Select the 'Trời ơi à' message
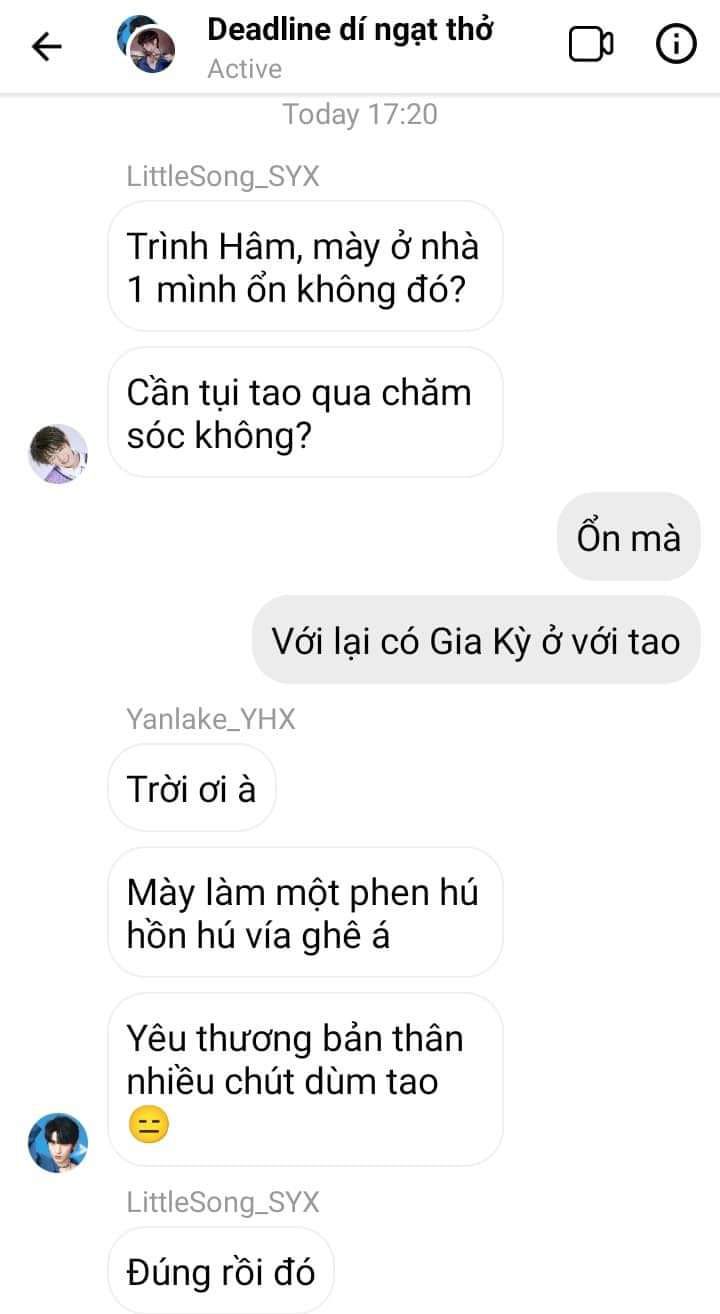The height and width of the screenshot is (1314, 720). [x=192, y=788]
